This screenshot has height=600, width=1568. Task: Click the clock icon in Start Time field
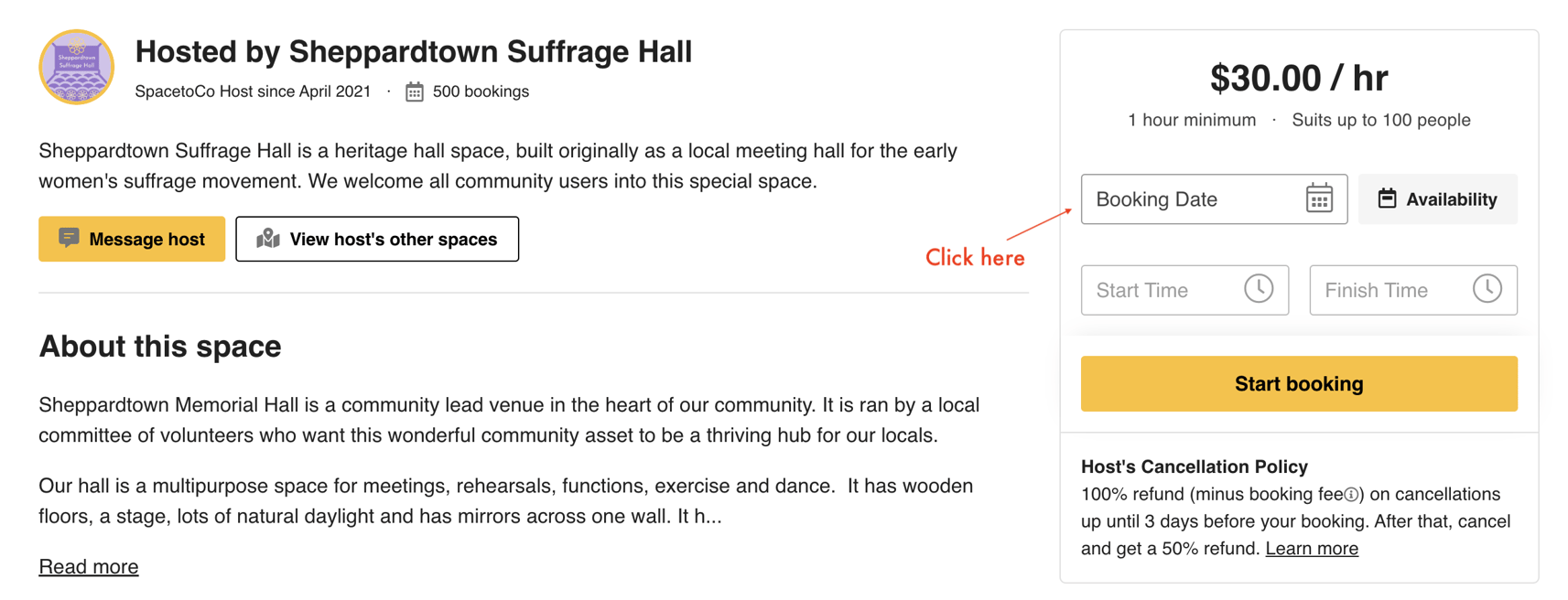[1260, 289]
